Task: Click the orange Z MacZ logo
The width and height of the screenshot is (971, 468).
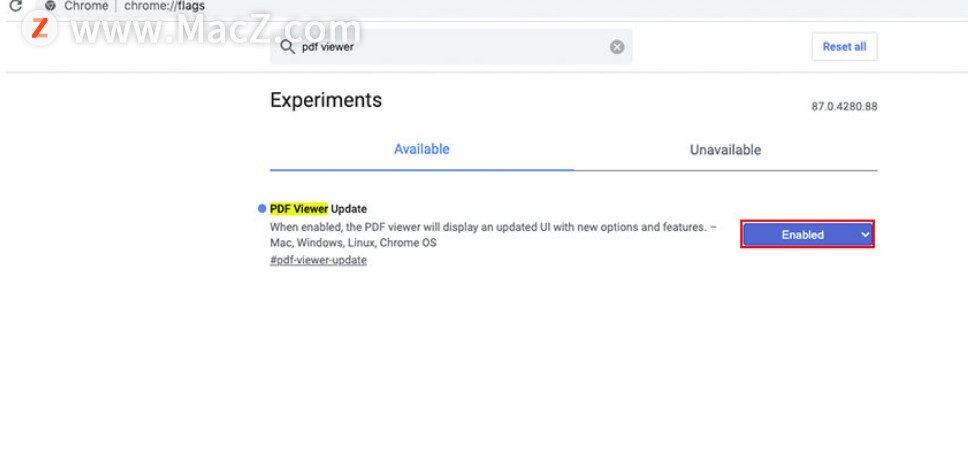Action: click(x=40, y=28)
